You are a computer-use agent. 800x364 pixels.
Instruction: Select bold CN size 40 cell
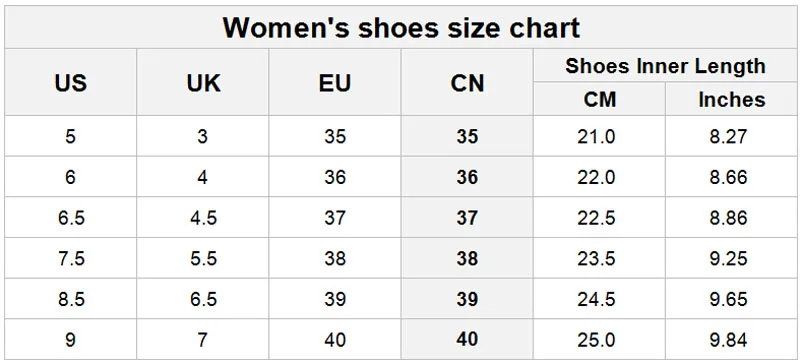click(467, 339)
